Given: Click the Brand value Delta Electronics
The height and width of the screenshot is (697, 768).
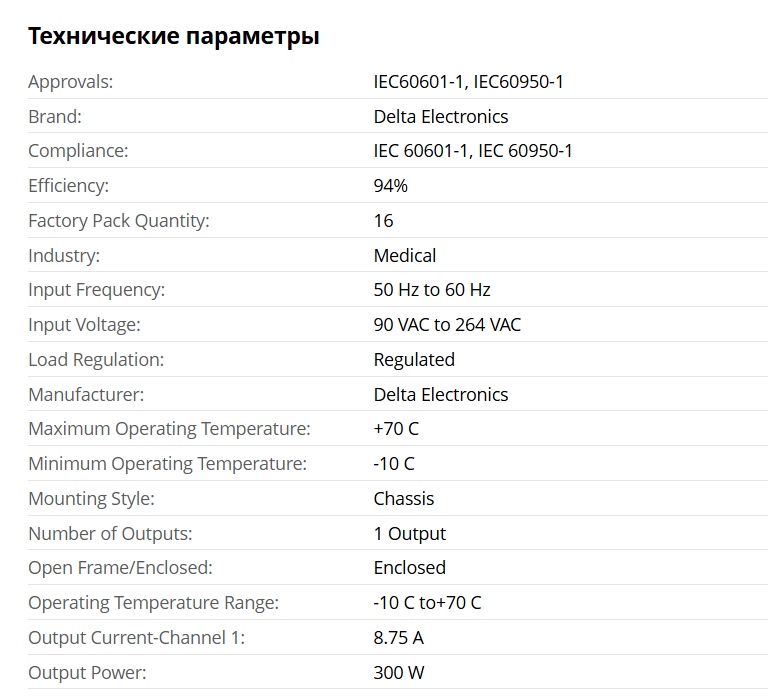Looking at the screenshot, I should [x=440, y=117].
